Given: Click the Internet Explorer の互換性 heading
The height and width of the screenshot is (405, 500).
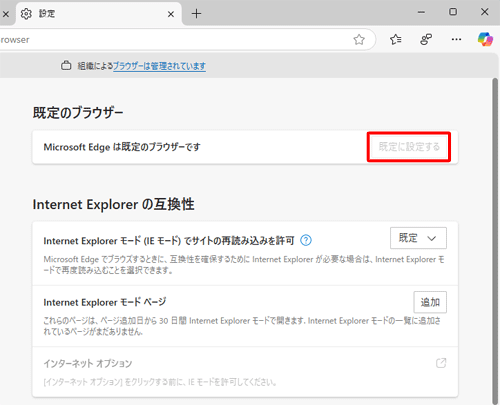Looking at the screenshot, I should pos(113,204).
